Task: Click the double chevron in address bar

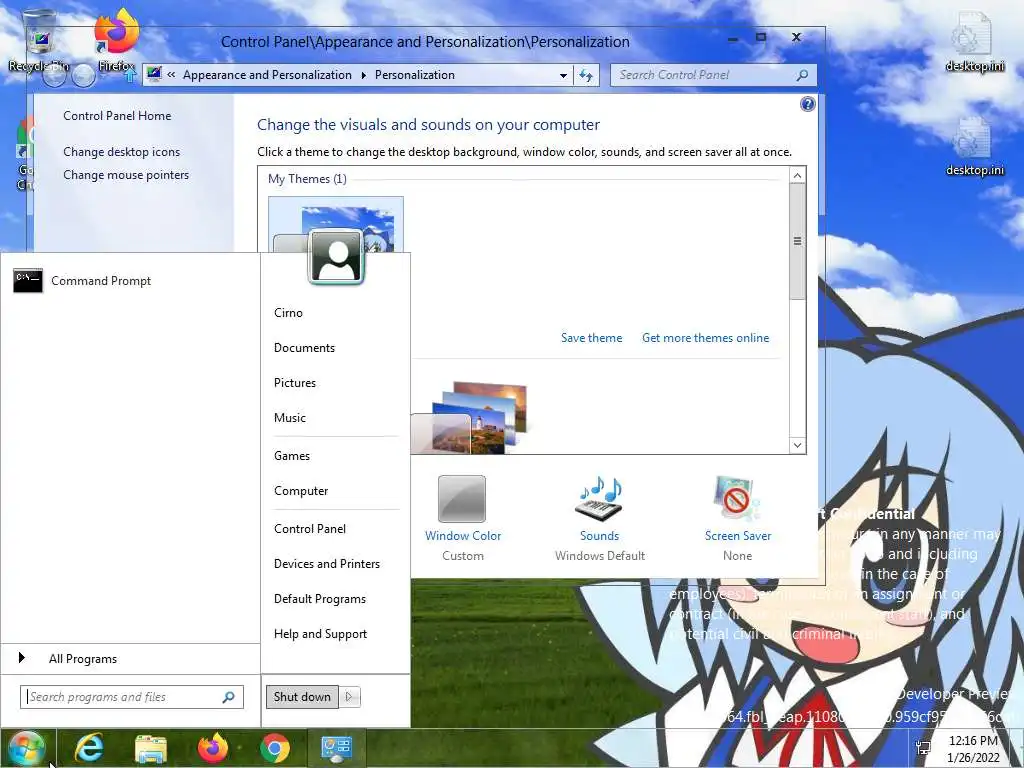Action: click(171, 75)
